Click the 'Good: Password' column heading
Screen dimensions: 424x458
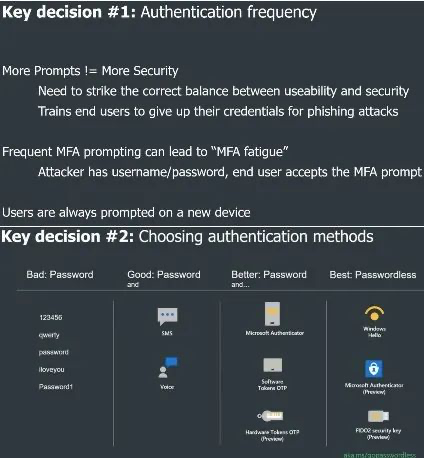pyautogui.click(x=164, y=275)
